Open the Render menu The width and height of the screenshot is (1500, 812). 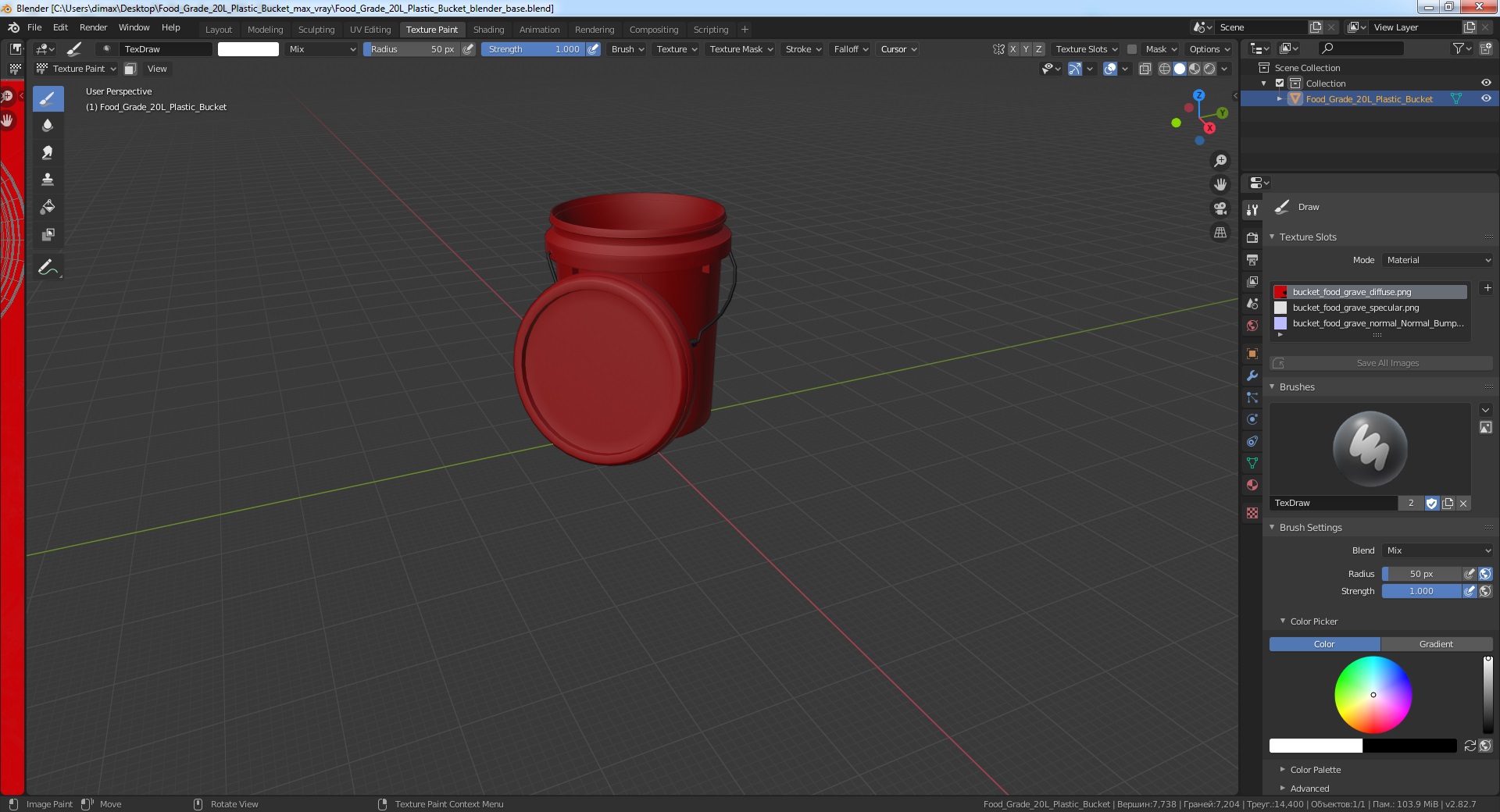(x=93, y=27)
